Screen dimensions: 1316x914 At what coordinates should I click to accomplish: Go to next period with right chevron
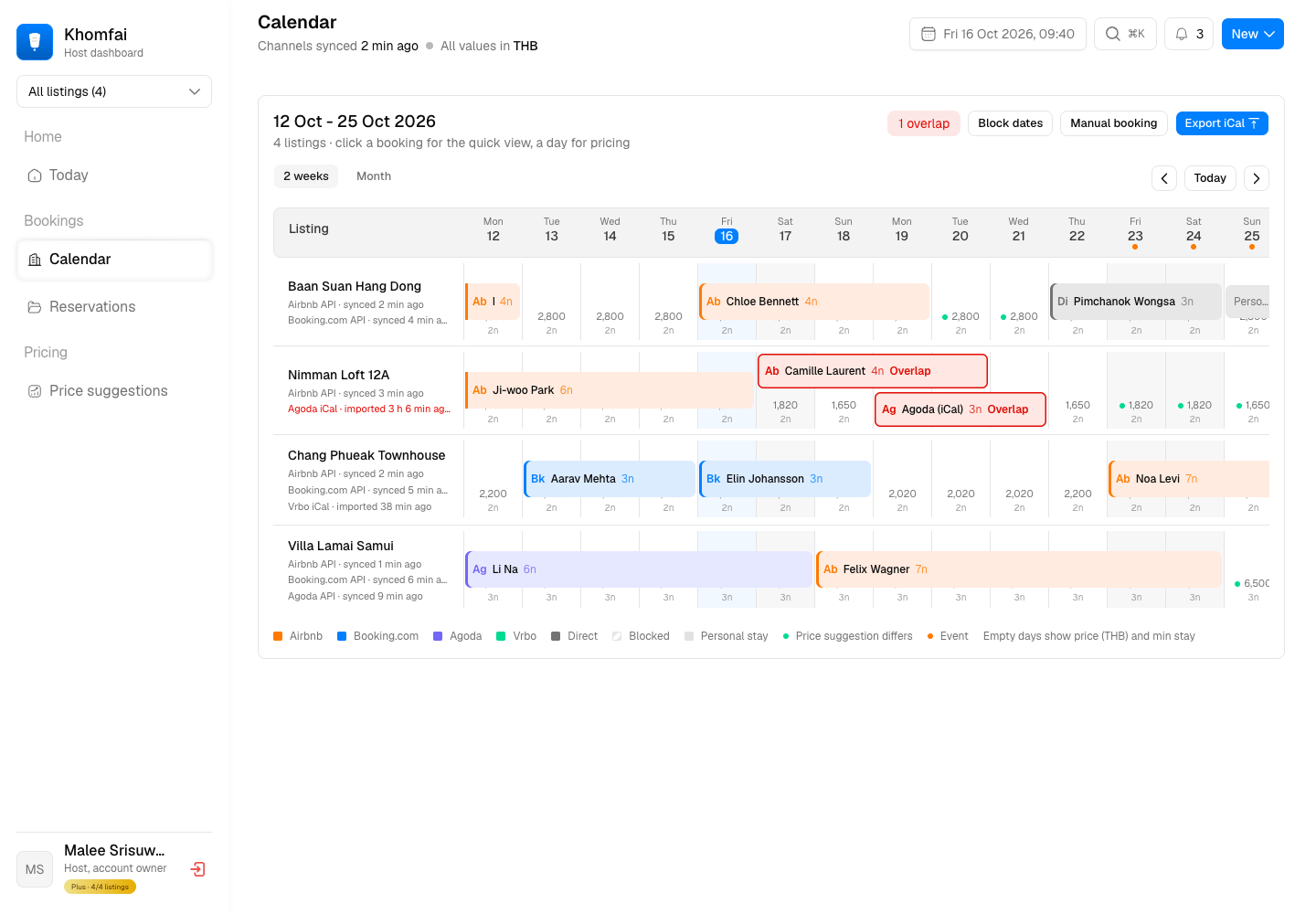tap(1257, 178)
